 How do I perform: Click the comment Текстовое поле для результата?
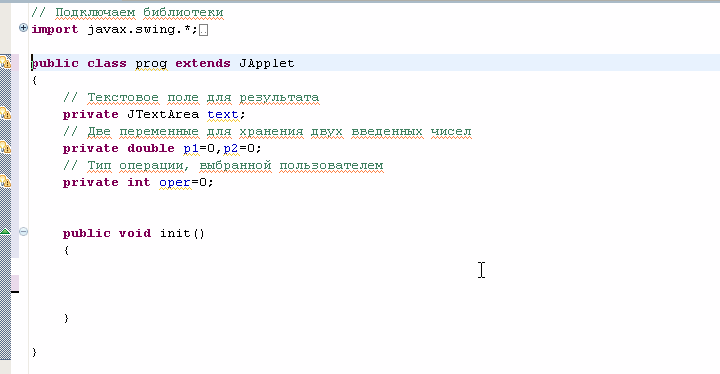pyautogui.click(x=191, y=97)
